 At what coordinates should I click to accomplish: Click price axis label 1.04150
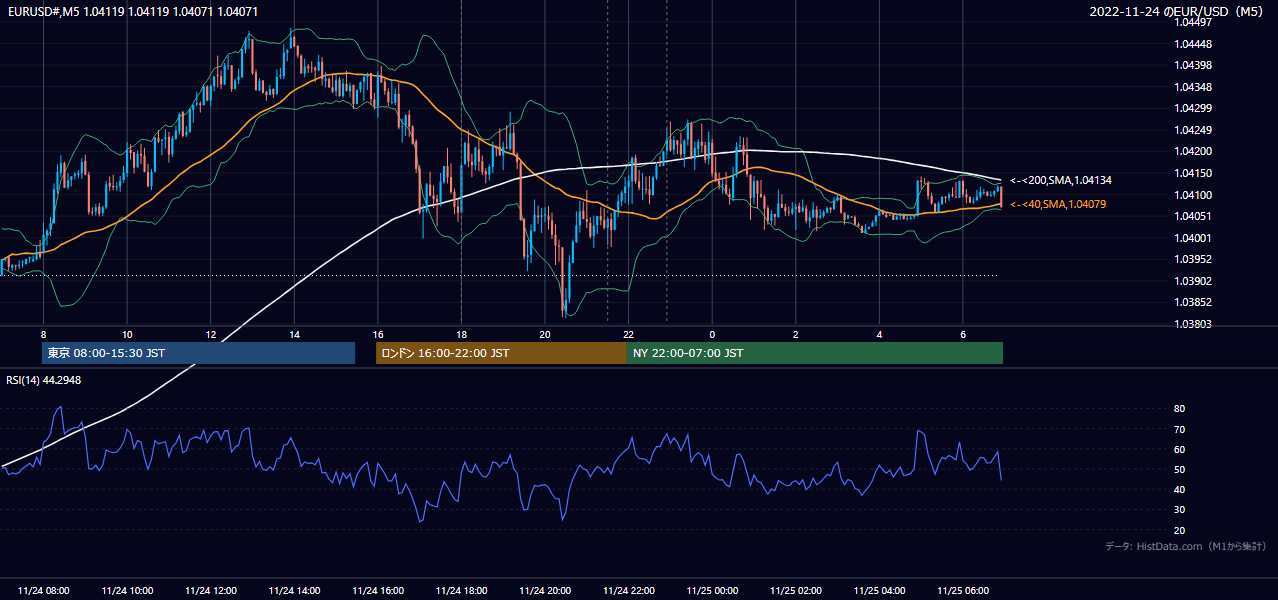(1193, 173)
